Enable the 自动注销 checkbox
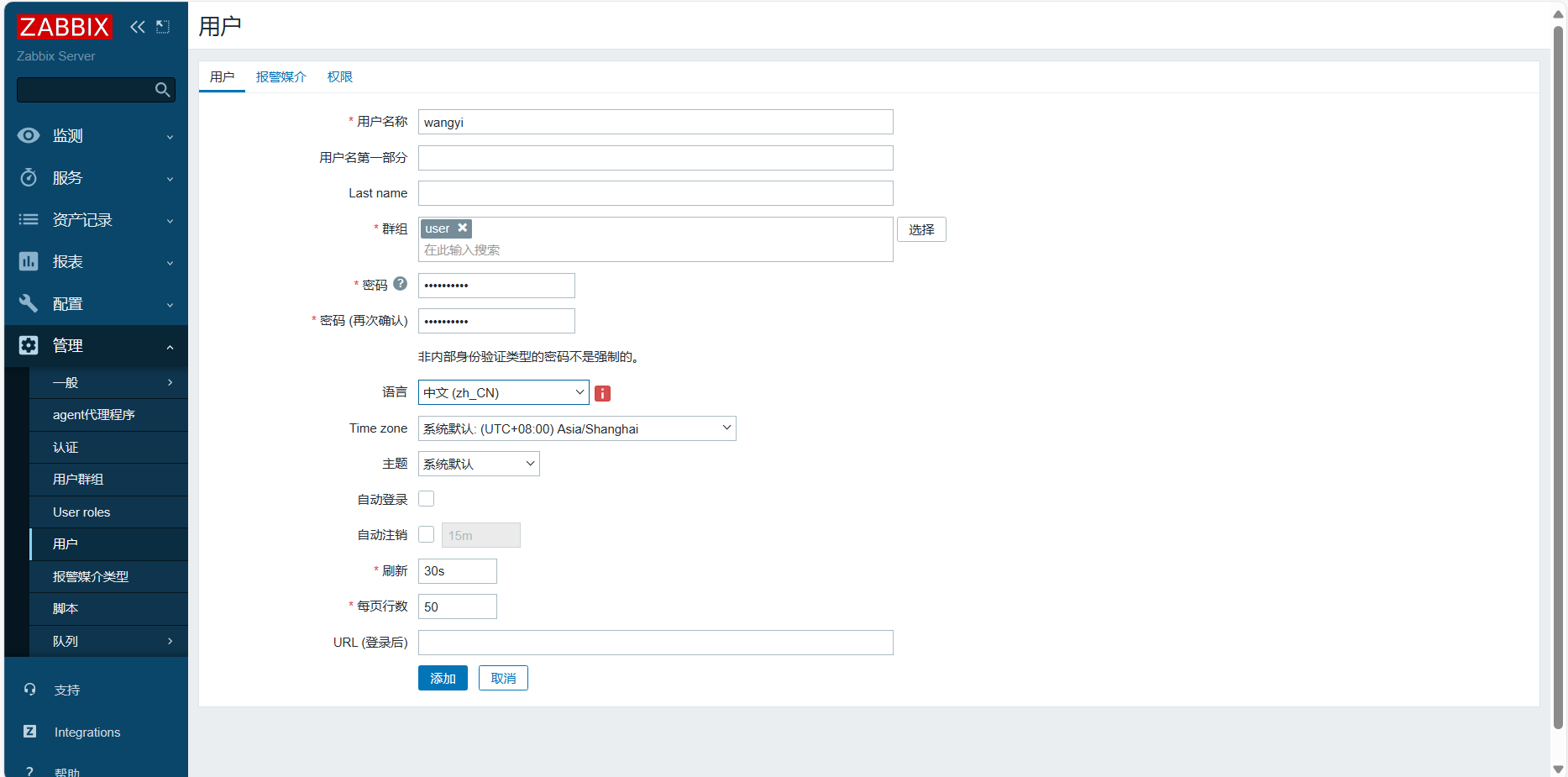This screenshot has height=777, width=1568. tap(427, 534)
